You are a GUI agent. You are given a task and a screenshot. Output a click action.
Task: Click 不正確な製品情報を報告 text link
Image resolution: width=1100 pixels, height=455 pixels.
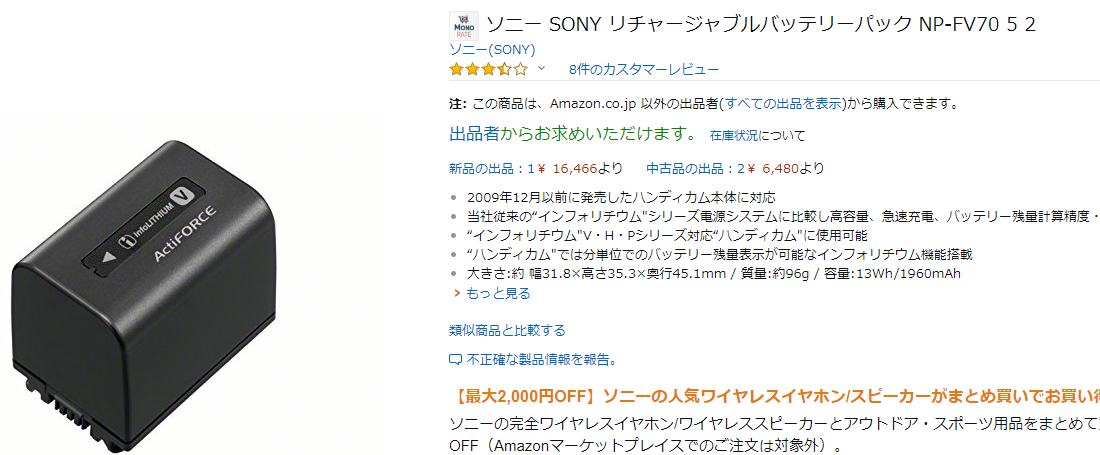pyautogui.click(x=541, y=359)
